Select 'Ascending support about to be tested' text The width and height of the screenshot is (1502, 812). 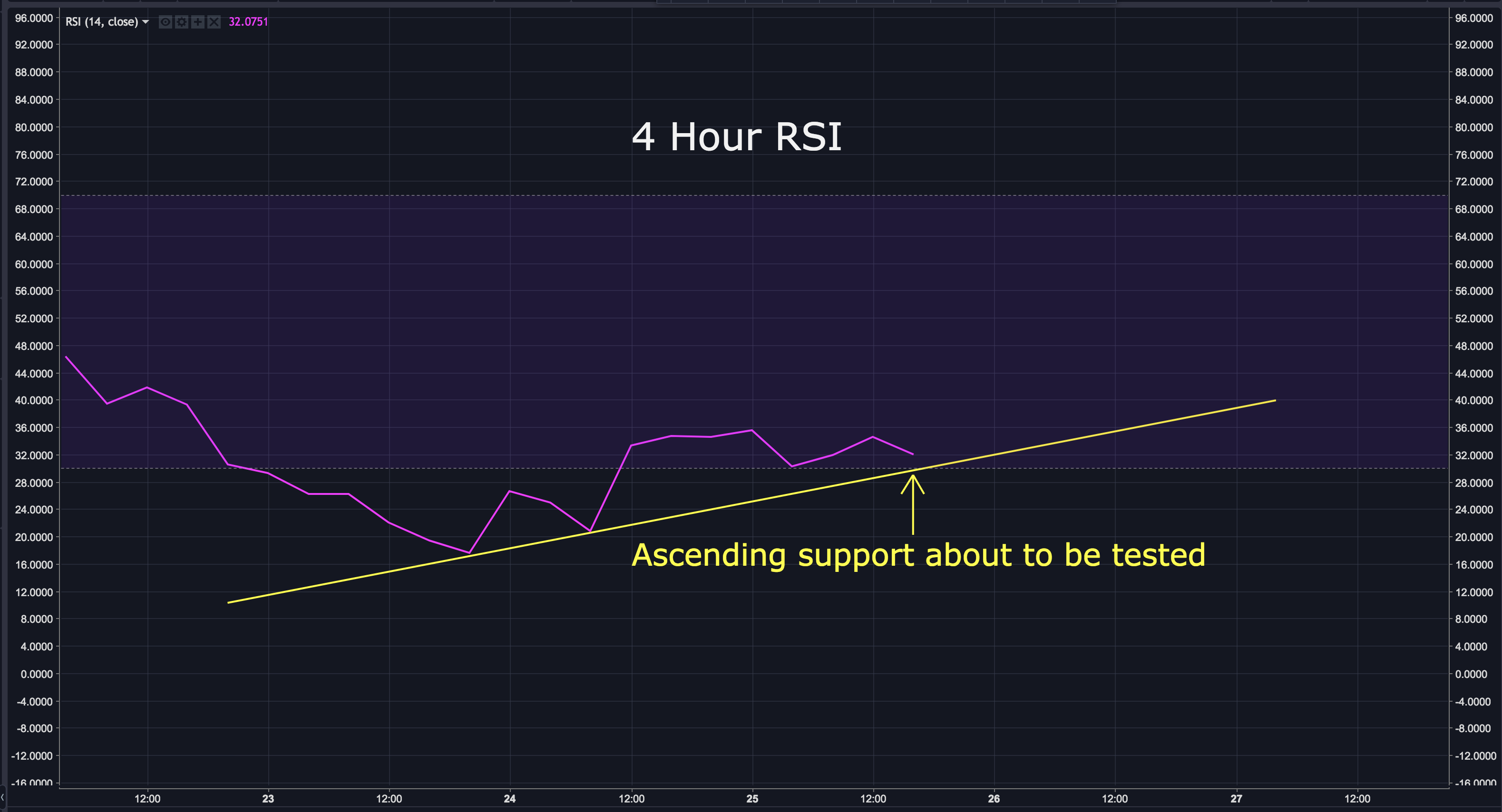pyautogui.click(x=918, y=555)
